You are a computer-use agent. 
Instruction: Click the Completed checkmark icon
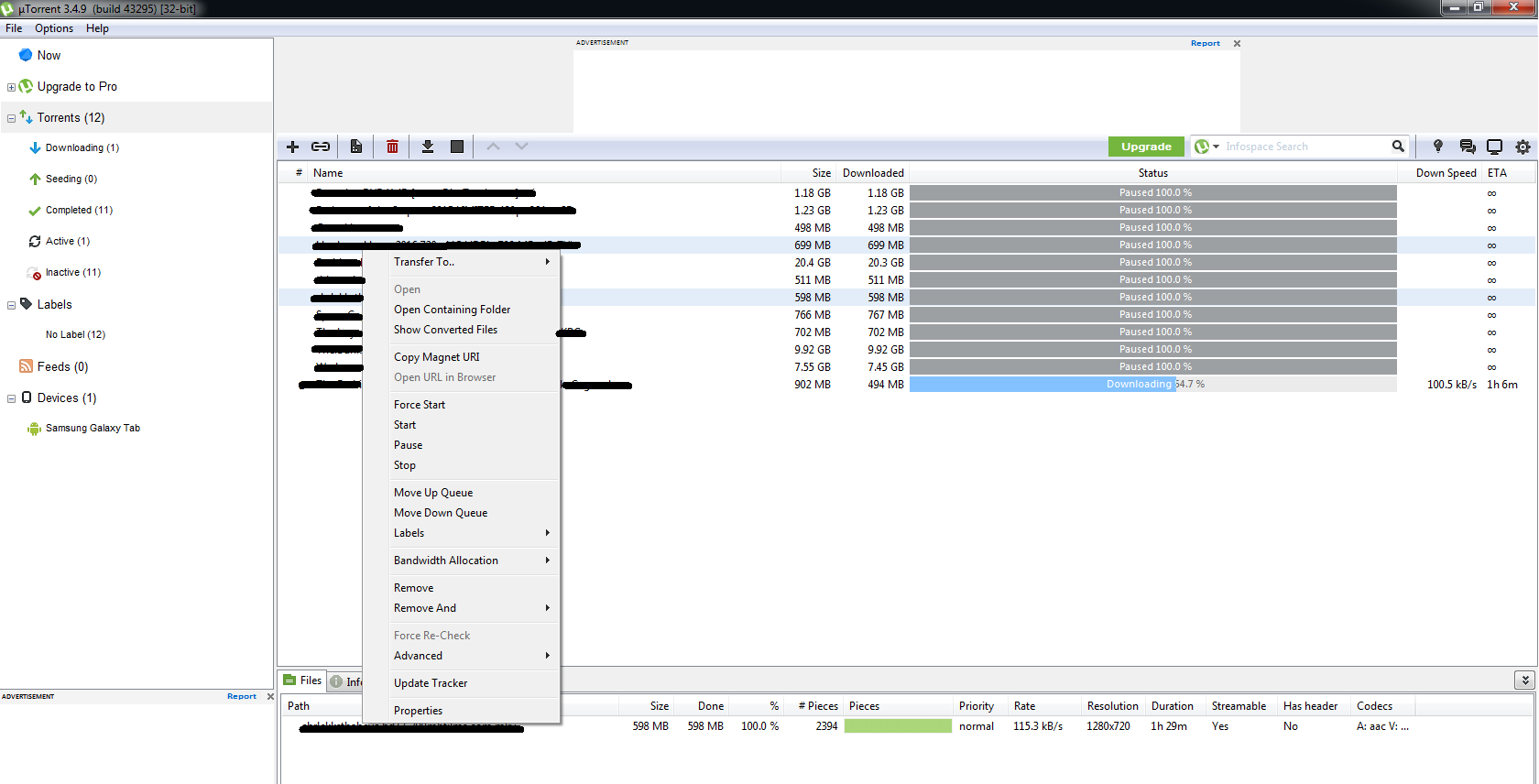coord(34,211)
